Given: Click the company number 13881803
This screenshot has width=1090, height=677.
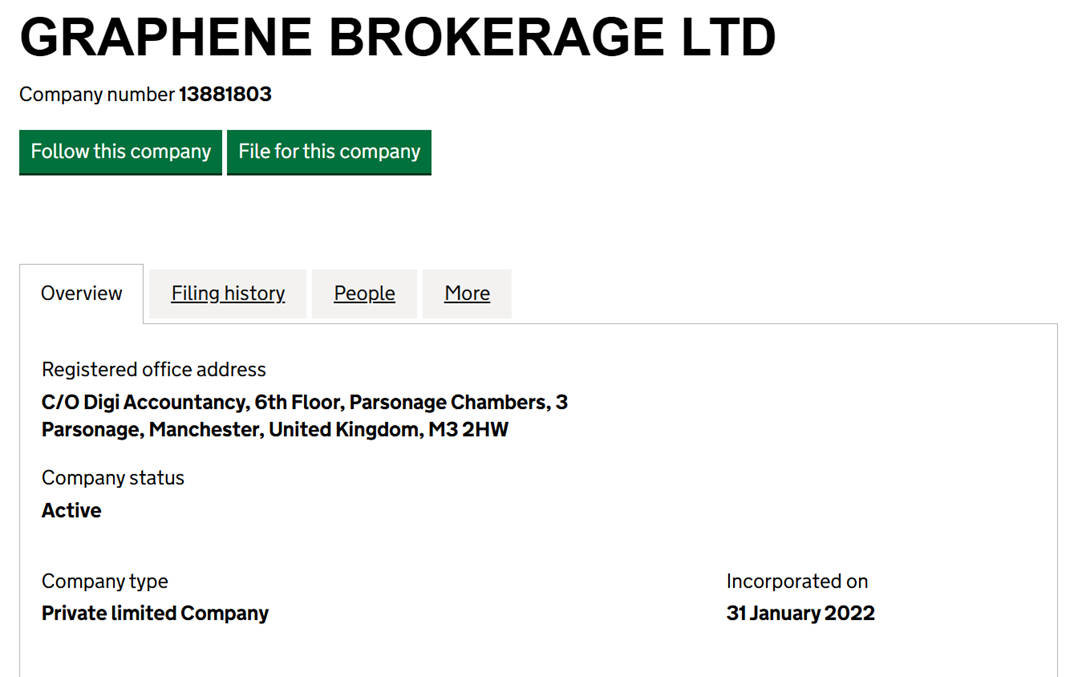Looking at the screenshot, I should click(x=225, y=94).
